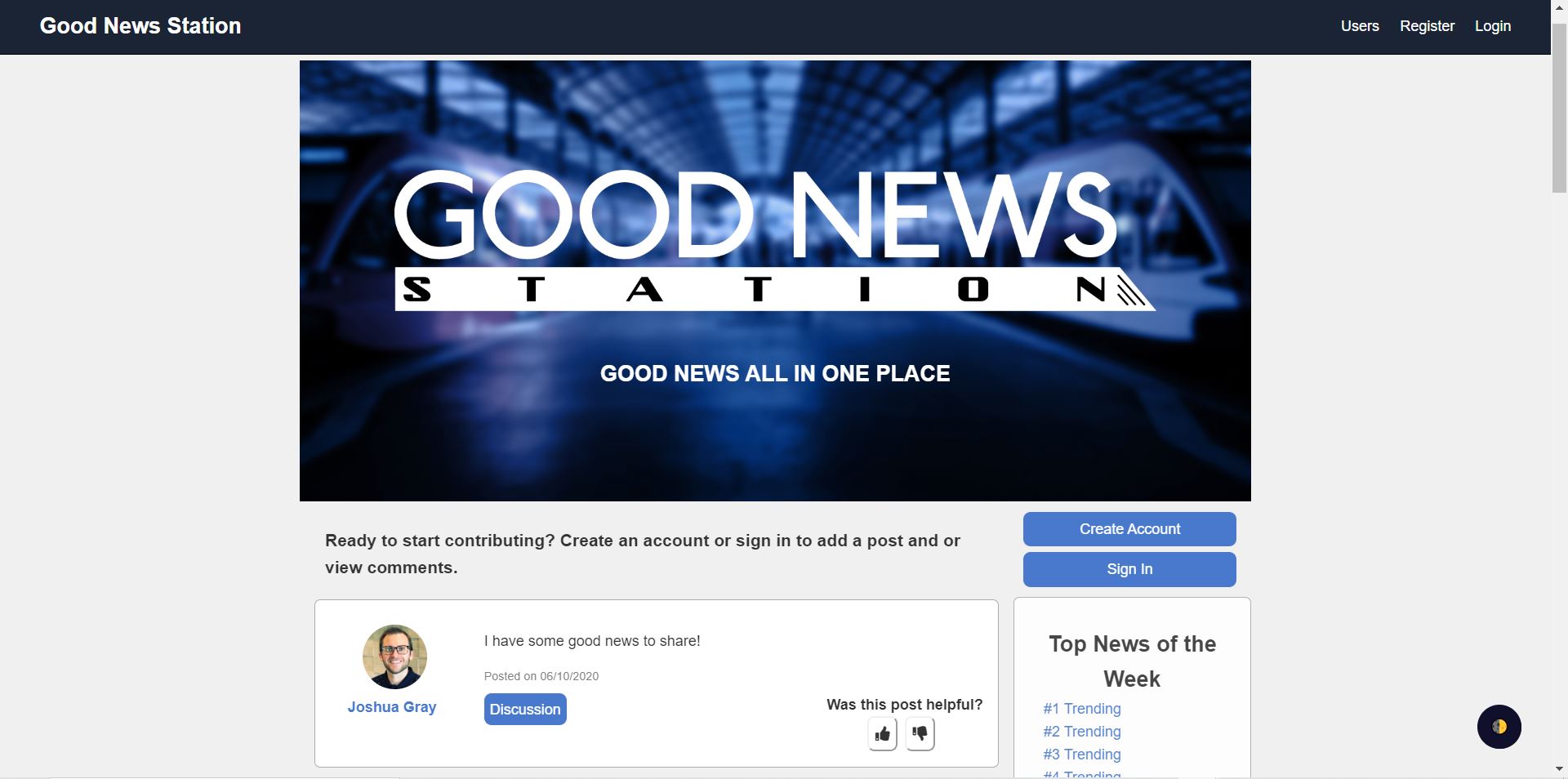1568x779 pixels.
Task: Open Joshua Gray's name link
Action: pos(392,707)
